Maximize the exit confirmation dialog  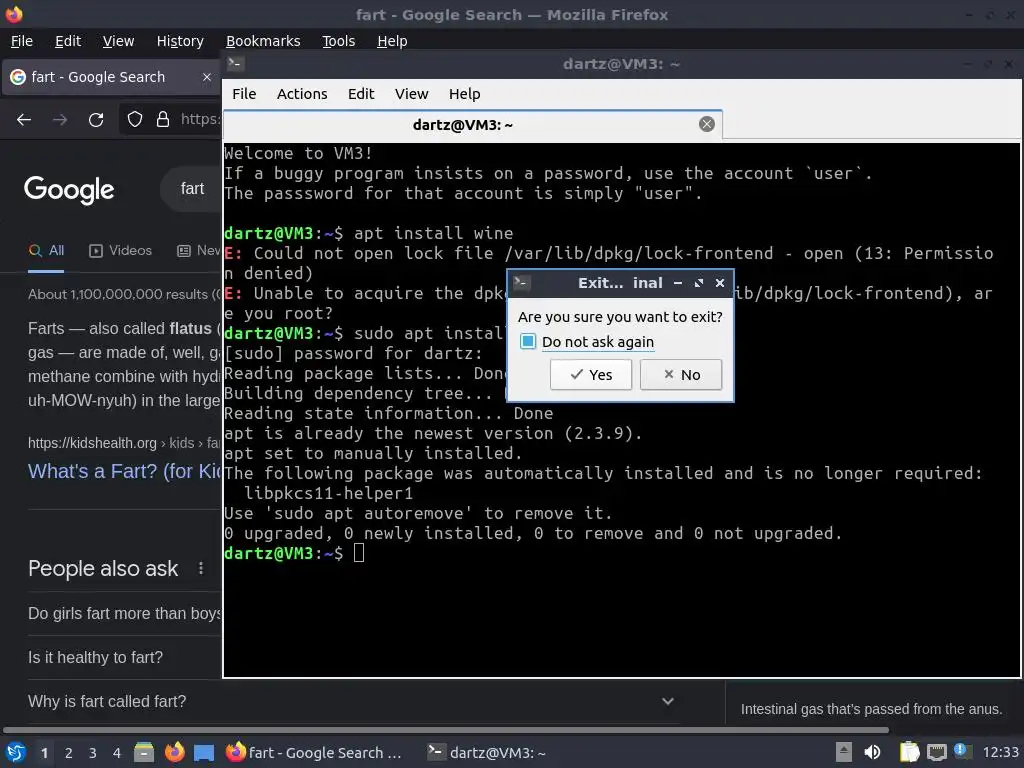click(699, 283)
